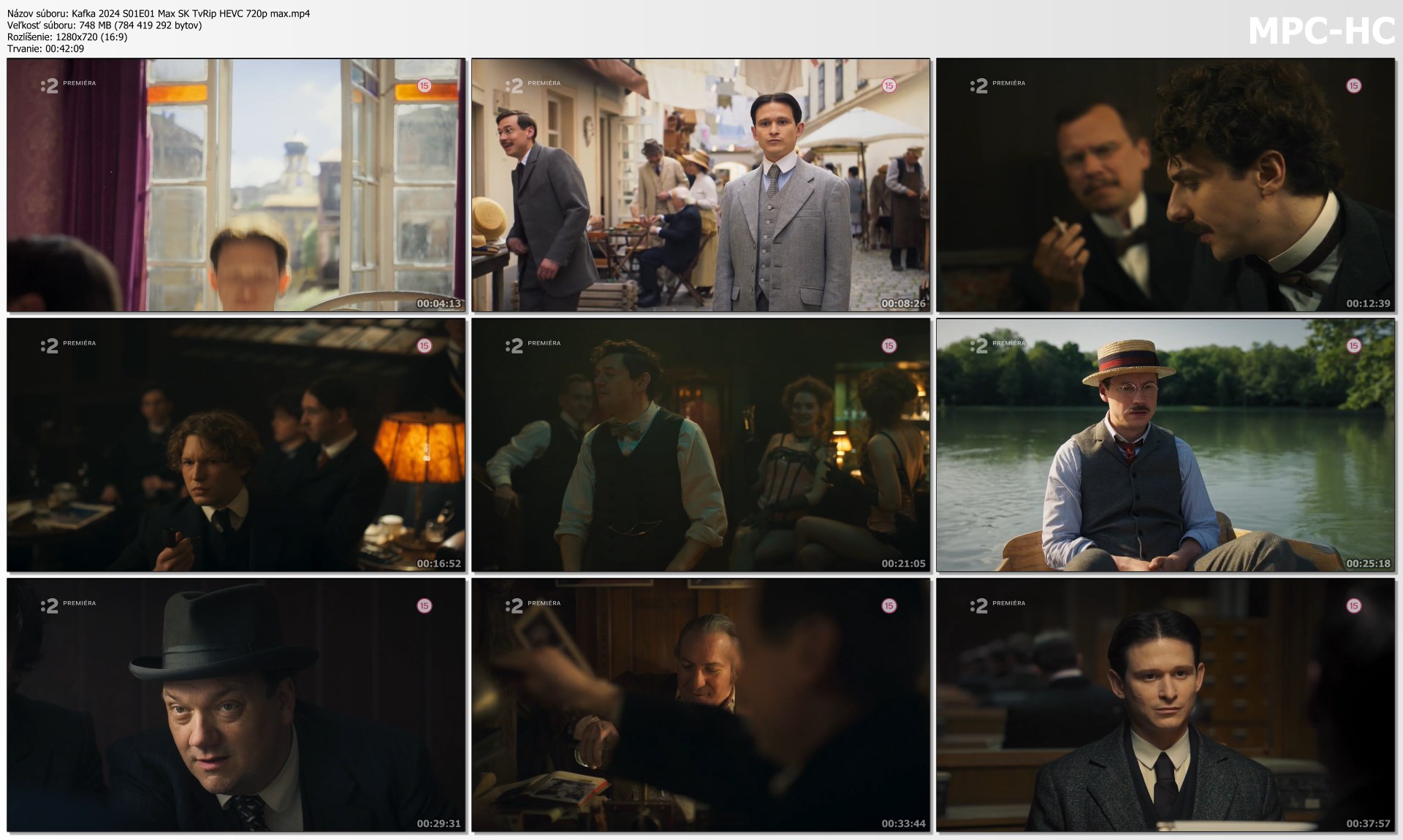Select the file name text line
The image size is (1403, 840).
(x=159, y=13)
